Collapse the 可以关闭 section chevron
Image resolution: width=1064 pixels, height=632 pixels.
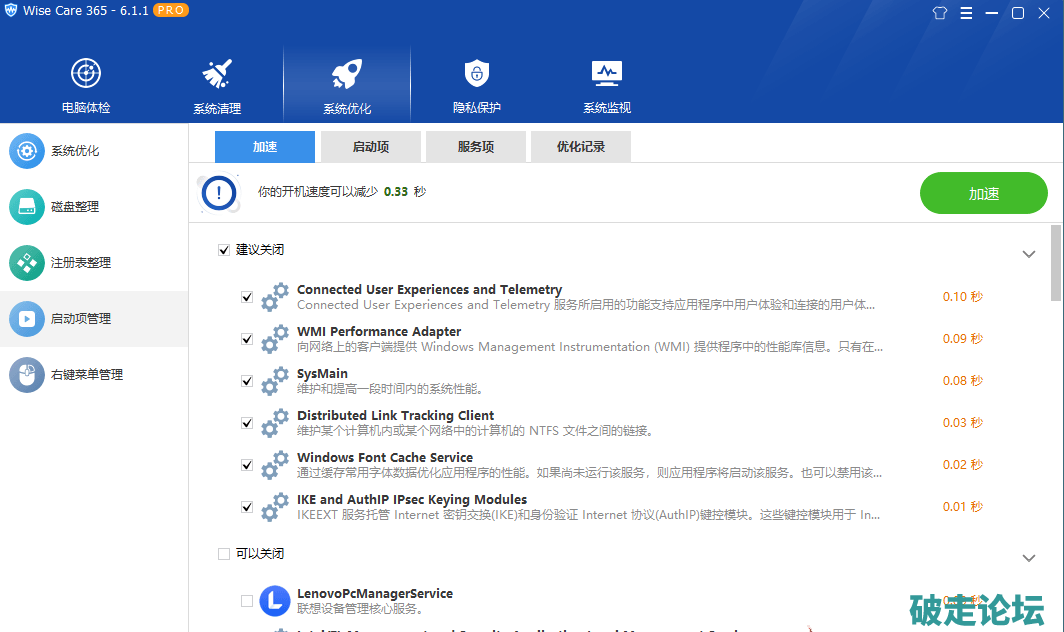pyautogui.click(x=1029, y=558)
